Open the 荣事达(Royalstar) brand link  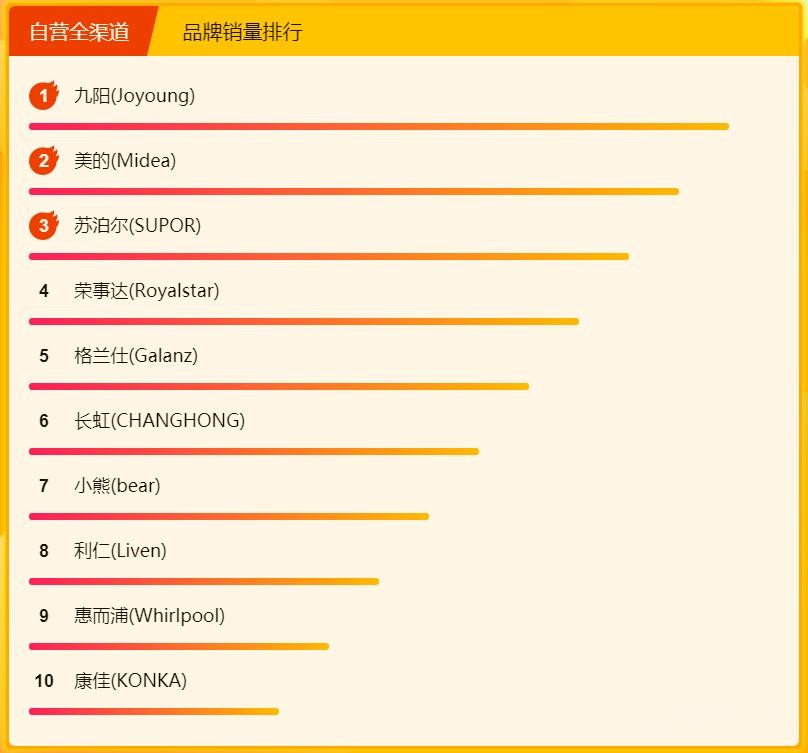click(x=146, y=291)
